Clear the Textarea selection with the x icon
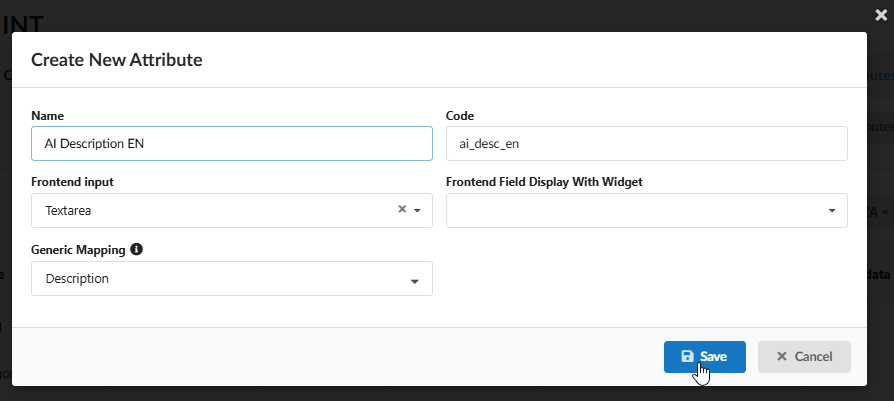This screenshot has width=894, height=401. 402,210
